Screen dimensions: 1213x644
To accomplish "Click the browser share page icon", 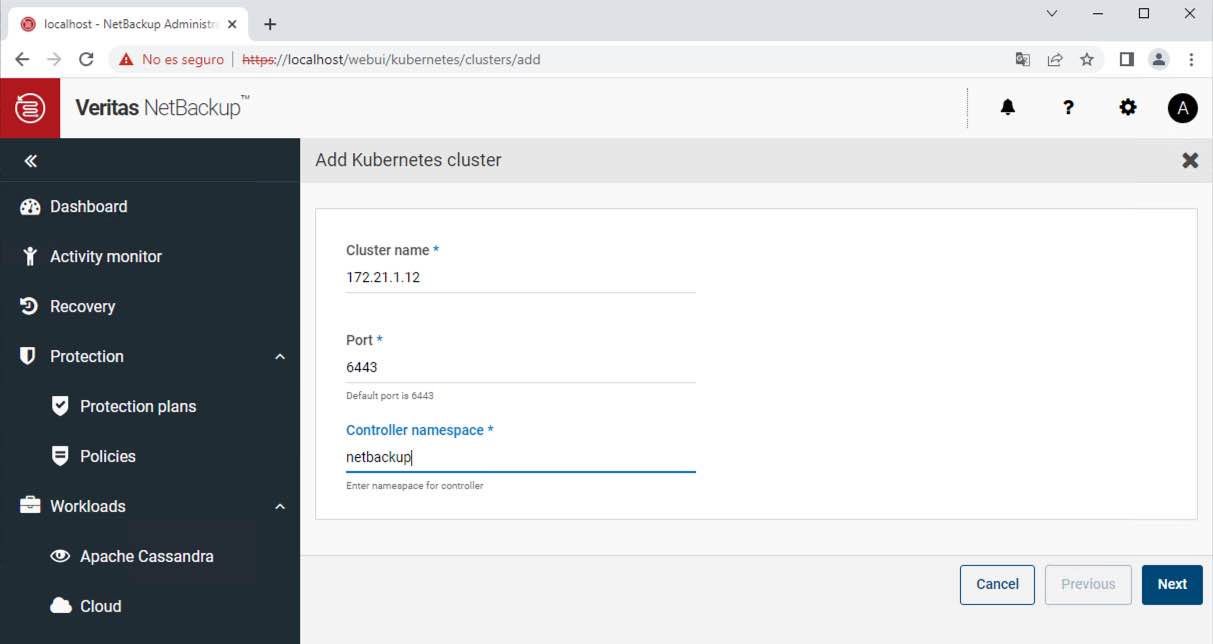I will 1055,59.
